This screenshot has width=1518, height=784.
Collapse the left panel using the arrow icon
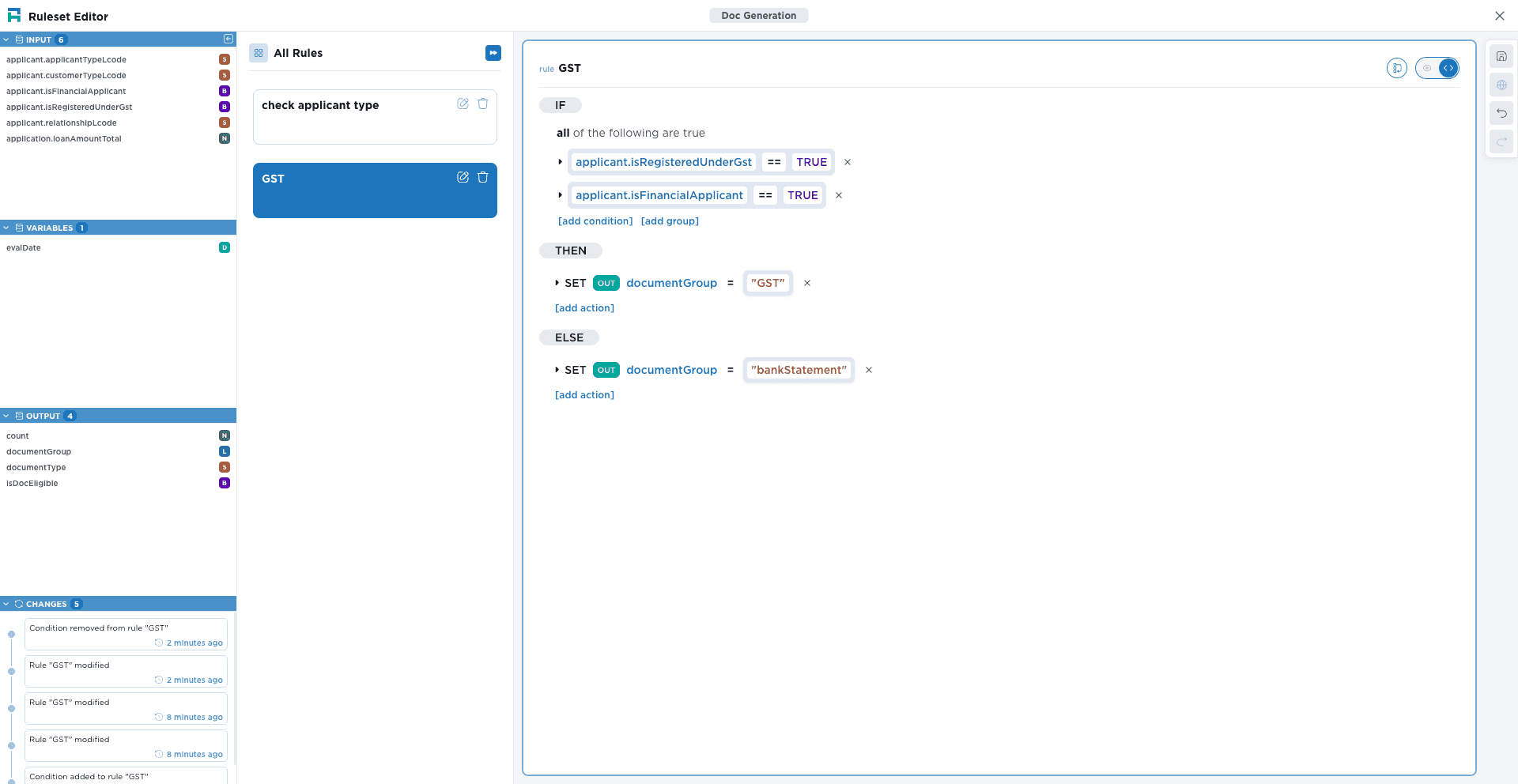(x=228, y=40)
